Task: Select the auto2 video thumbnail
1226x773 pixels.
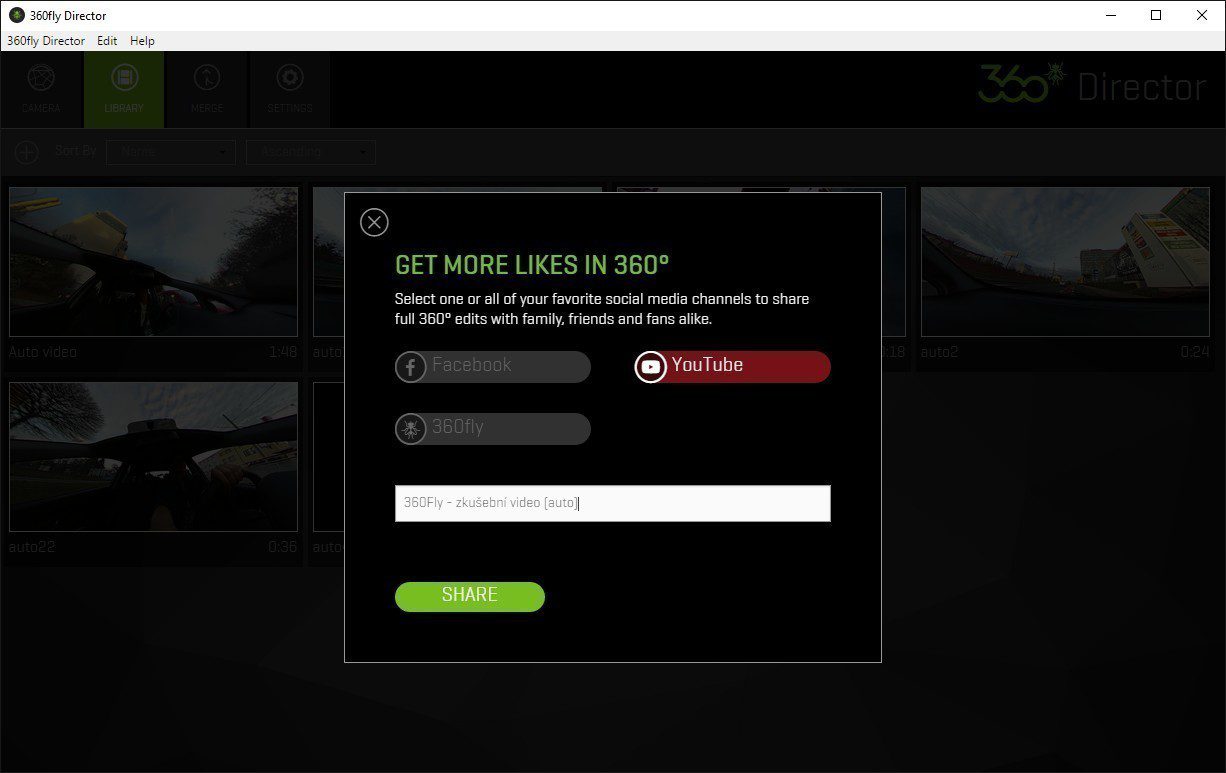Action: (x=1065, y=262)
